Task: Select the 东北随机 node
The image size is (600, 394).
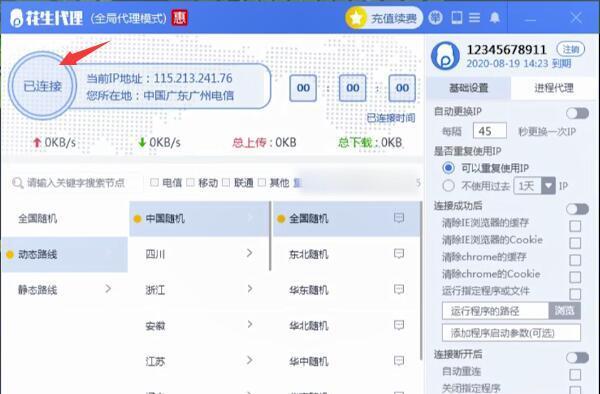Action: point(346,254)
